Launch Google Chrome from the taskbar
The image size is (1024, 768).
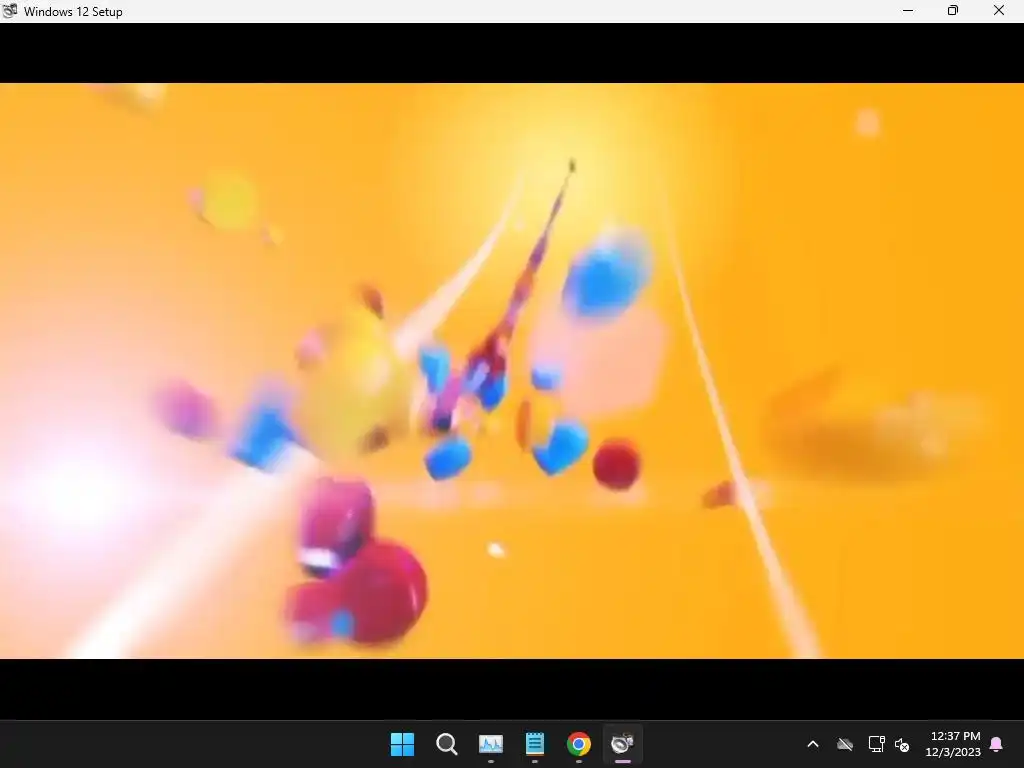pos(579,744)
